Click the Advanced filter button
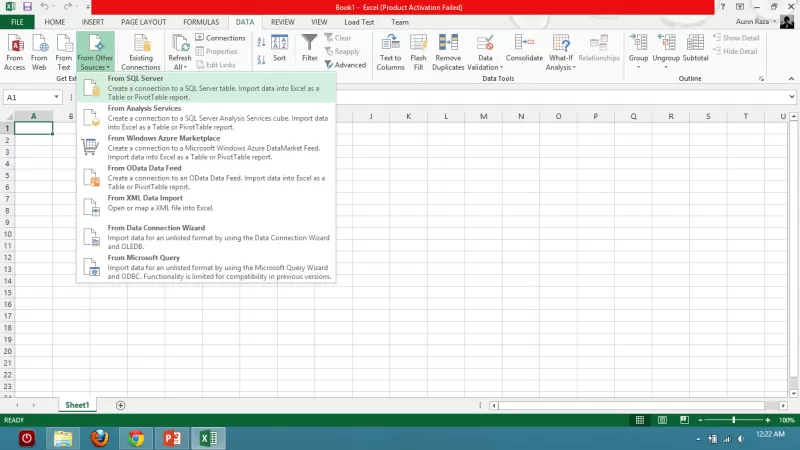800x450 pixels. pyautogui.click(x=345, y=65)
